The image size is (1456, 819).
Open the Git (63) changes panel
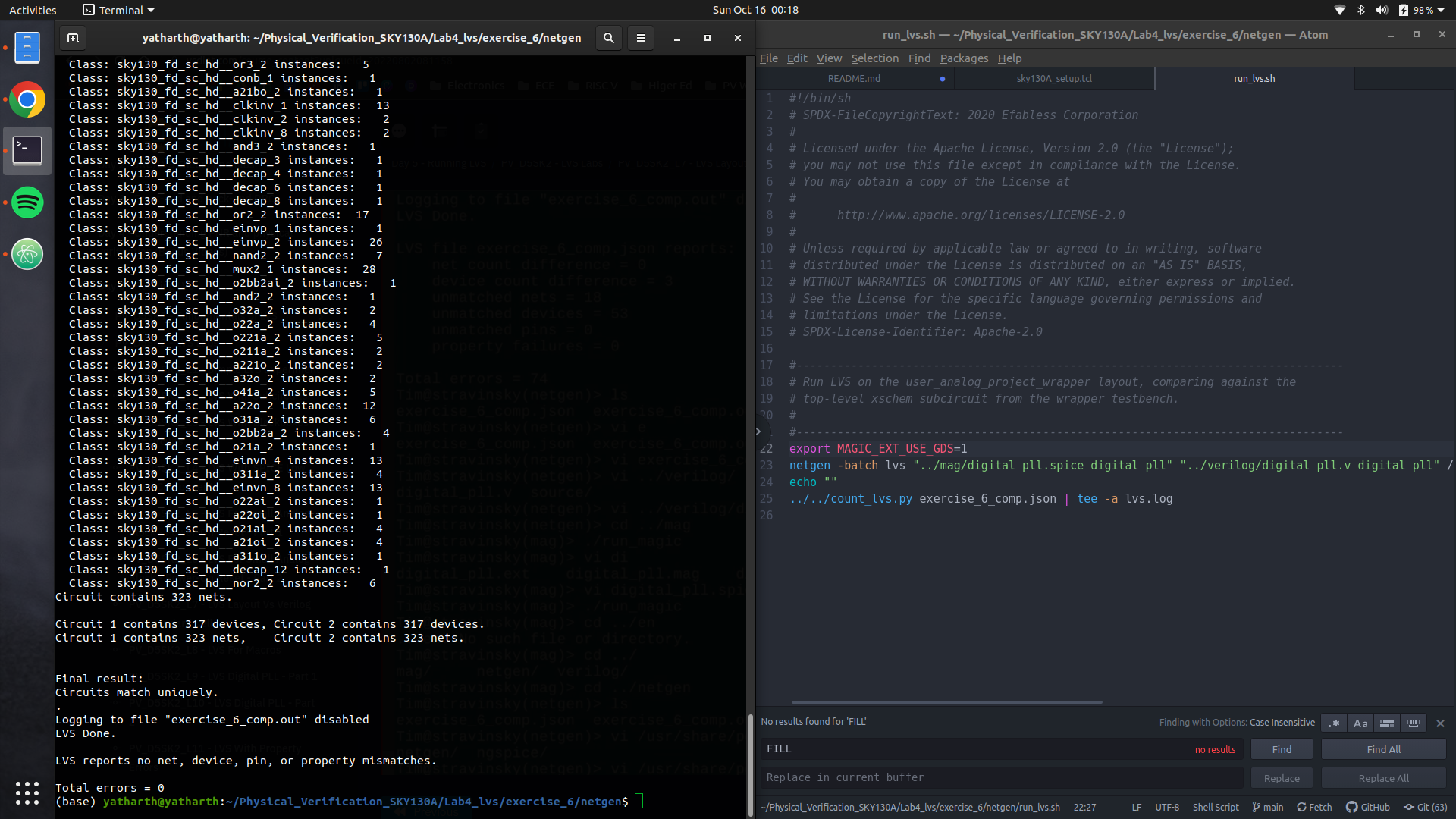(x=1426, y=807)
